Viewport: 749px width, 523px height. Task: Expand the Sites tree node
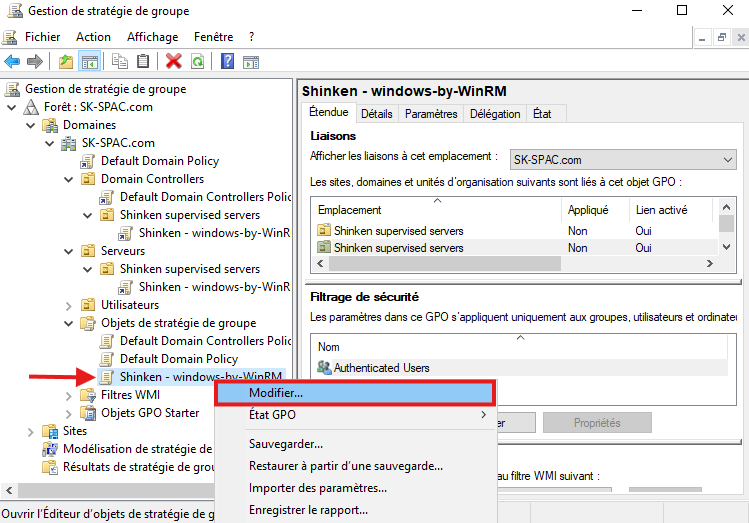point(31,431)
